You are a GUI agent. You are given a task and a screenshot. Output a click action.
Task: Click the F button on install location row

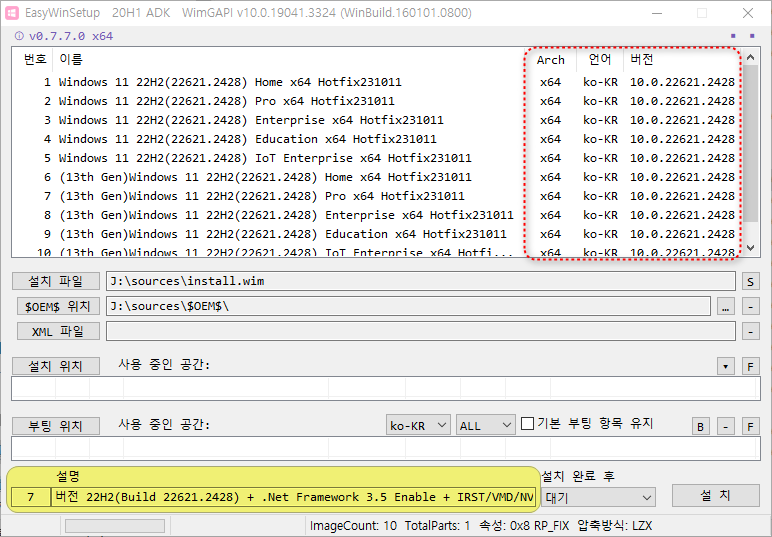pyautogui.click(x=750, y=366)
